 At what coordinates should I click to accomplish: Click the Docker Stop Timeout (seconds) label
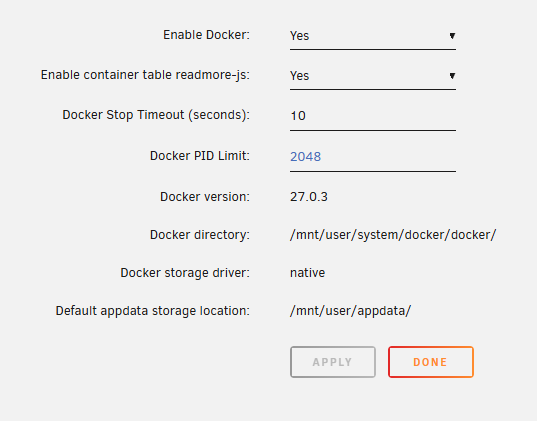click(156, 115)
